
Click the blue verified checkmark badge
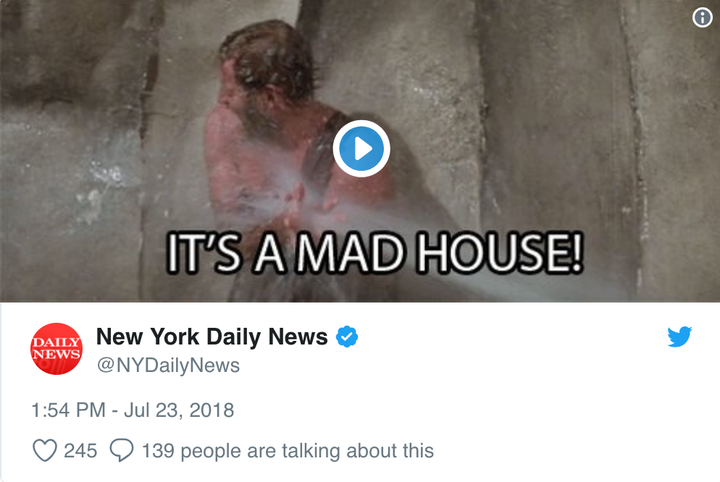click(x=347, y=336)
